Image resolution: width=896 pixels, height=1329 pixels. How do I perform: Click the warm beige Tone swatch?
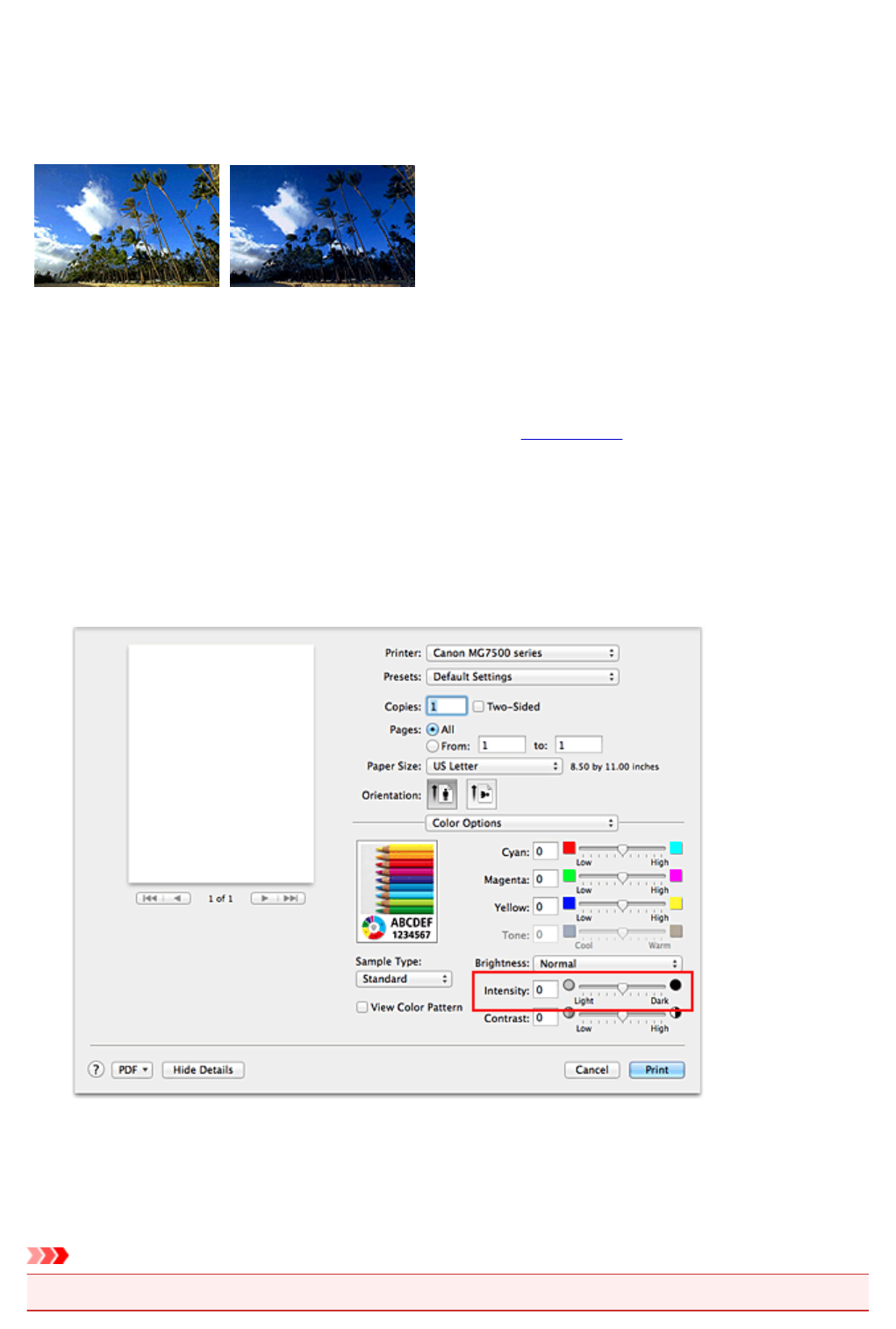tap(676, 931)
